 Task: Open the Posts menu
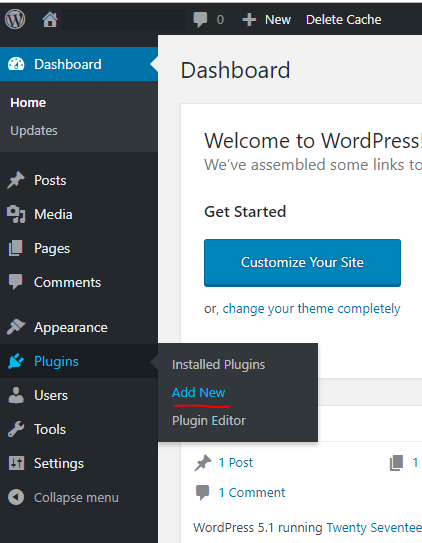click(50, 180)
